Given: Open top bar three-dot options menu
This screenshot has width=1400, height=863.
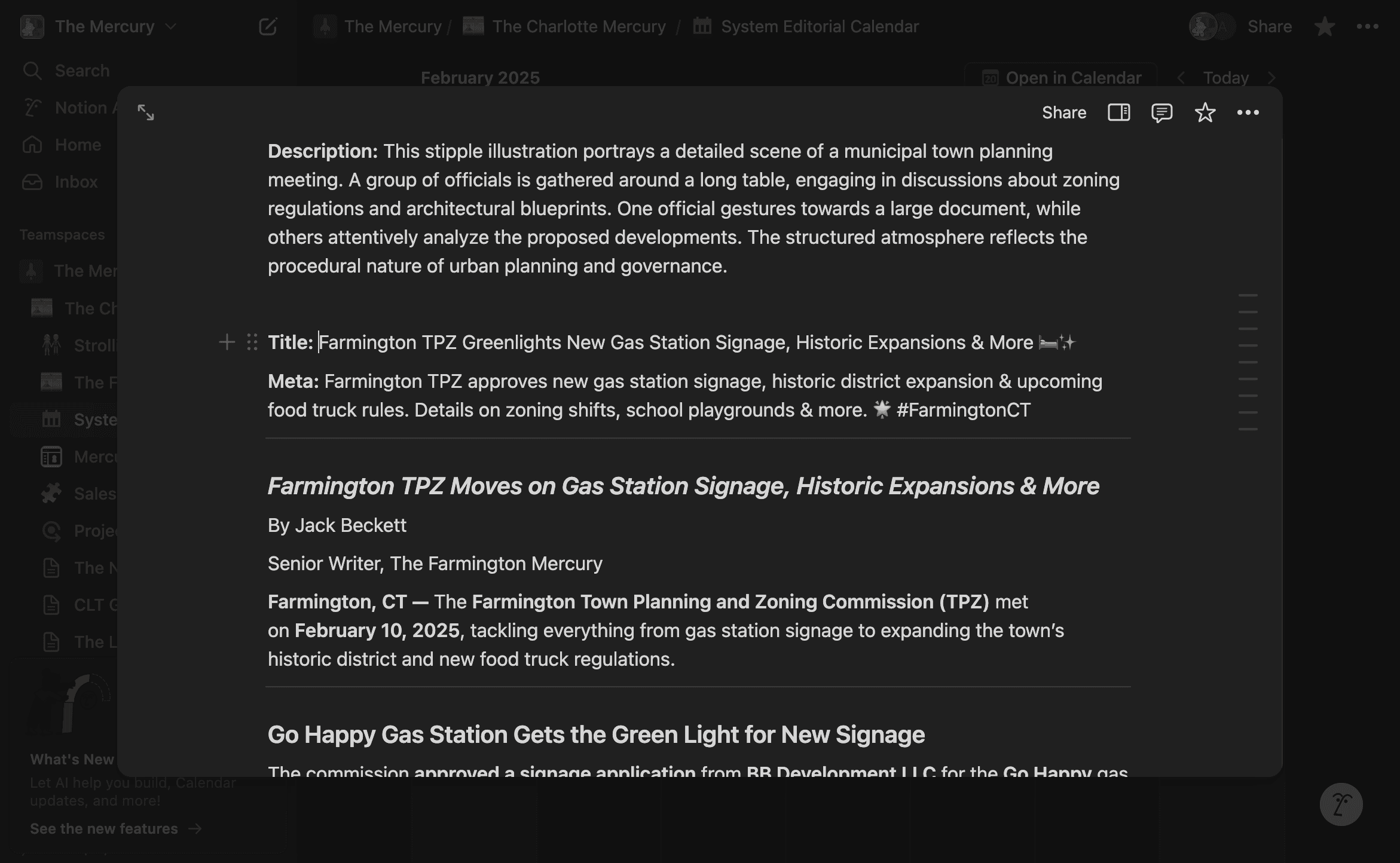Looking at the screenshot, I should point(1368,26).
